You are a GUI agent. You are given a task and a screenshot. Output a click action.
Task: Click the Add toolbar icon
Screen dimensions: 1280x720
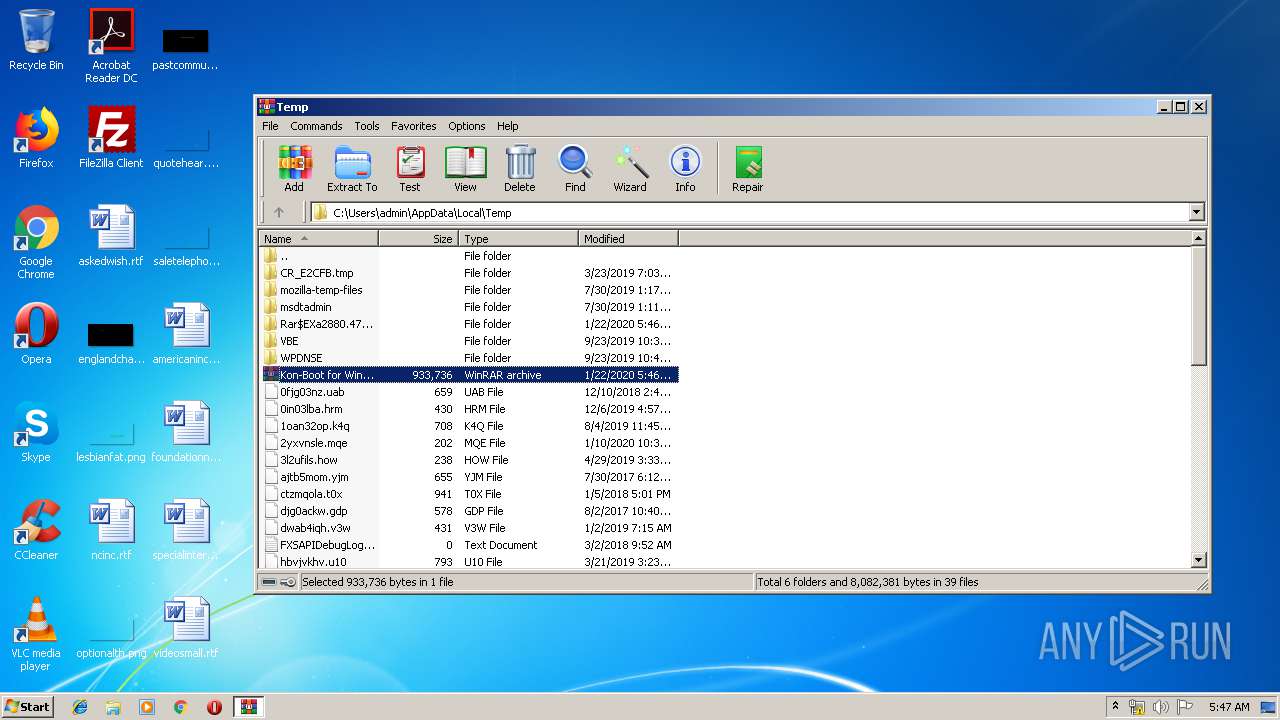click(294, 168)
